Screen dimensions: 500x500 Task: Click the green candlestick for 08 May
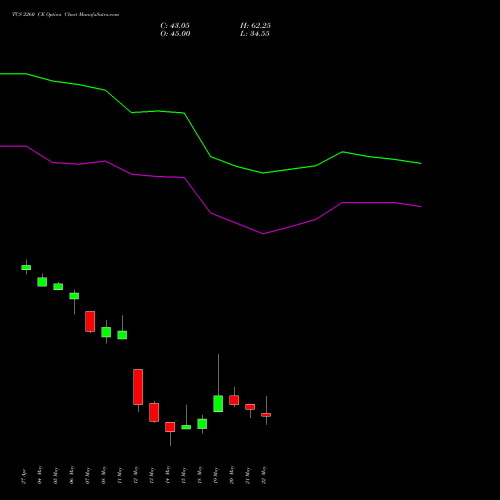coord(106,332)
